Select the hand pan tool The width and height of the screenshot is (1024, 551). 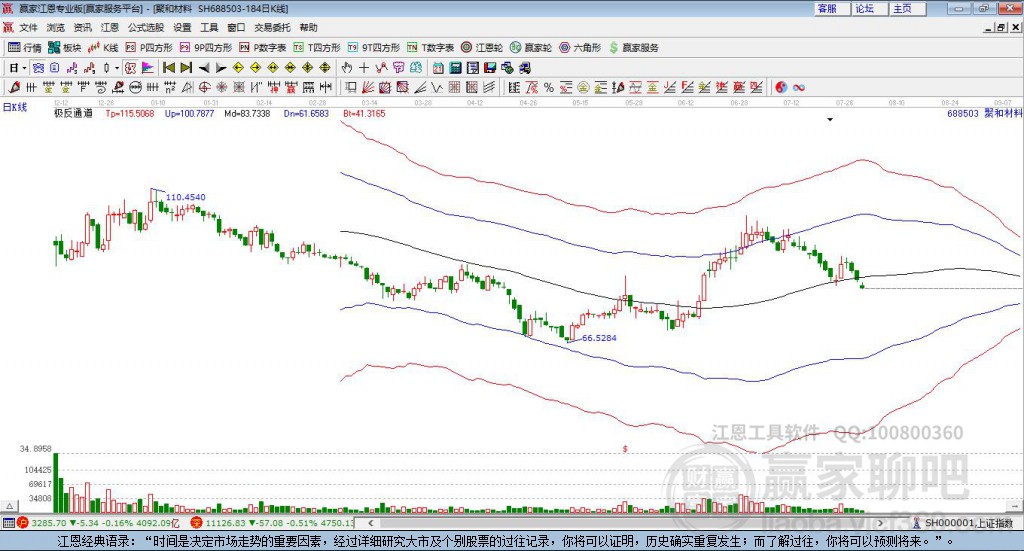[347, 68]
